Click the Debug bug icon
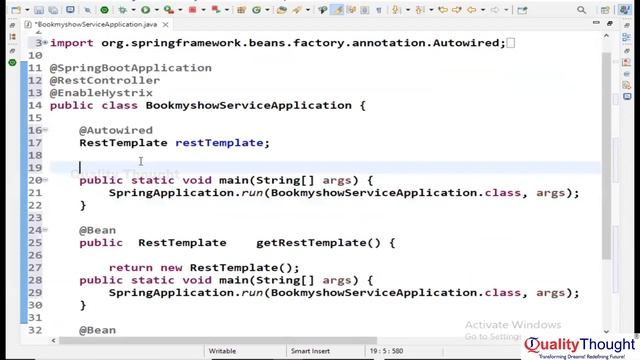640x360 pixels. (x=122, y=10)
